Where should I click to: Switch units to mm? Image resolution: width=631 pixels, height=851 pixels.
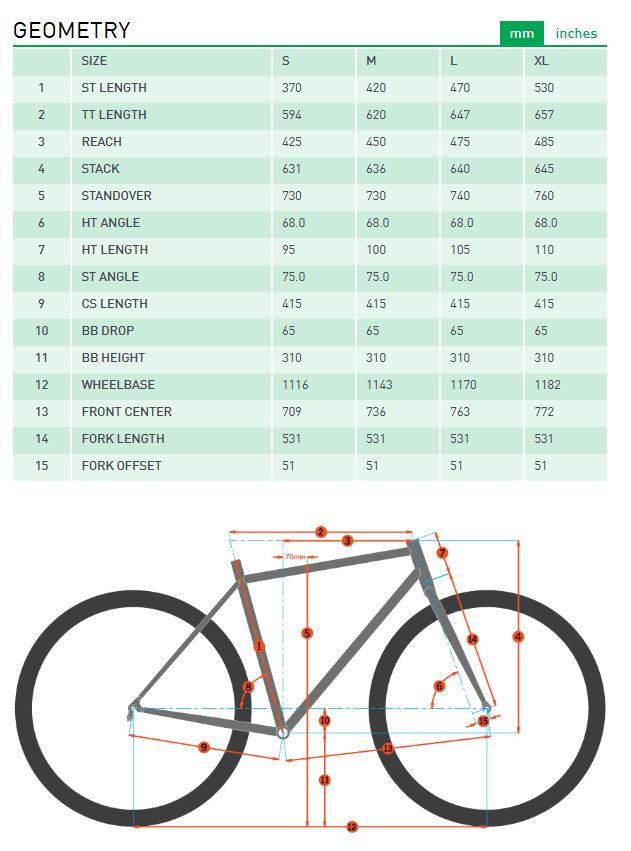tap(522, 33)
